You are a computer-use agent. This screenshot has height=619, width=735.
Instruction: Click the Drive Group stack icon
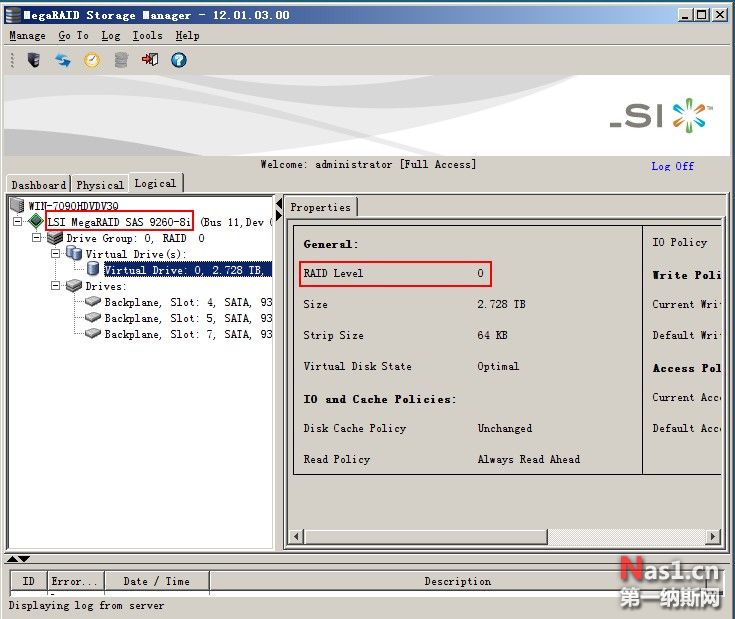pos(55,238)
